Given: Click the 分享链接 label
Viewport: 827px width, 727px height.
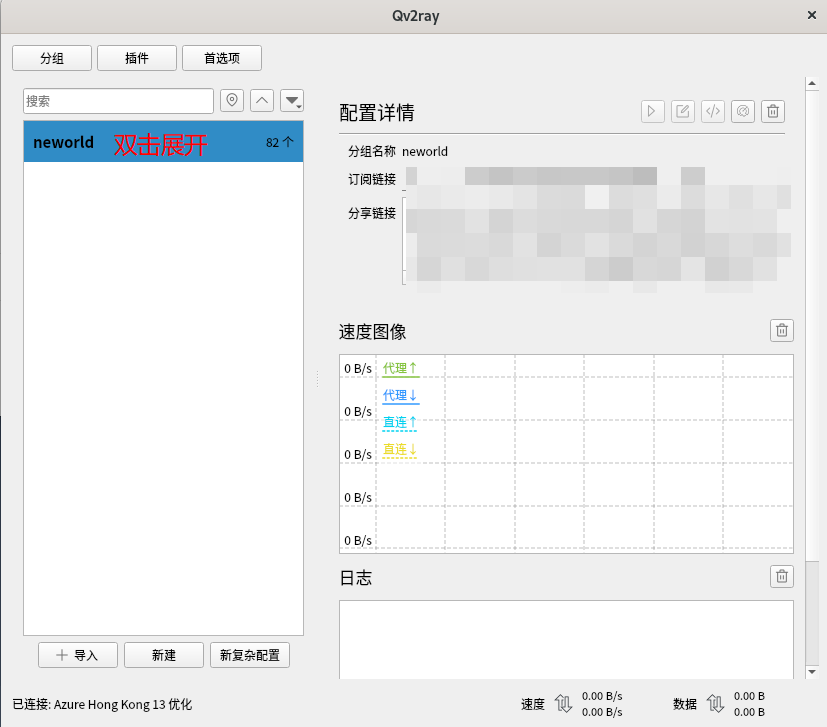Looking at the screenshot, I should (372, 213).
